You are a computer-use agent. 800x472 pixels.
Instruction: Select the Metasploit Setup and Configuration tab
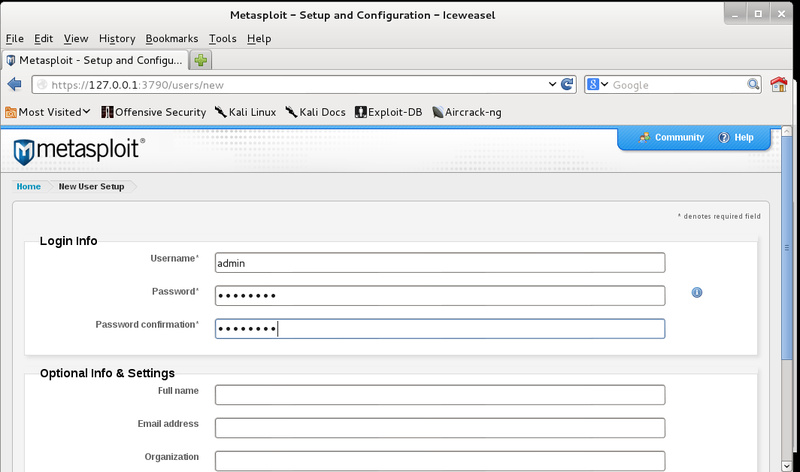pyautogui.click(x=95, y=60)
